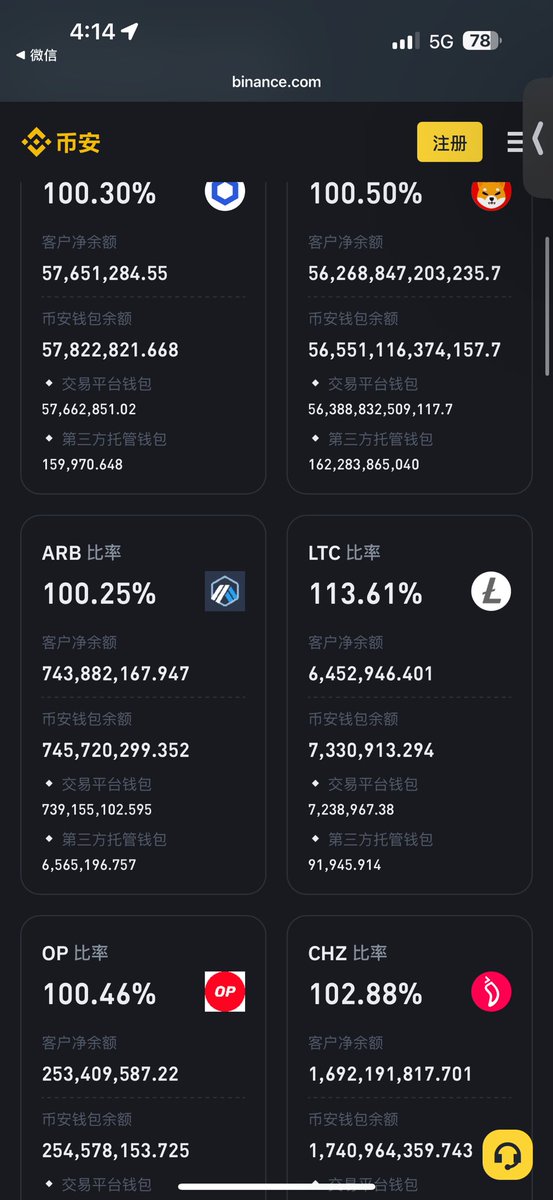The height and width of the screenshot is (1200, 553).
Task: Tap the binance.com address bar
Action: [276, 82]
